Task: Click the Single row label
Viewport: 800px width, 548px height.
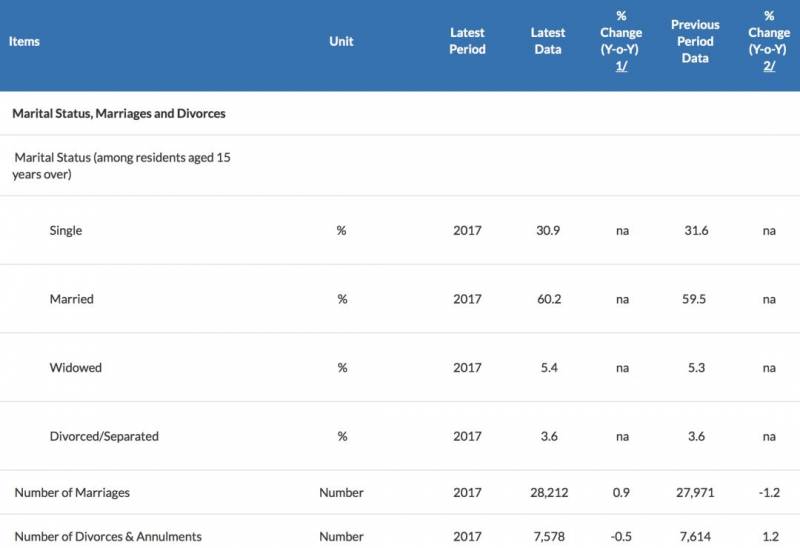Action: (x=66, y=230)
